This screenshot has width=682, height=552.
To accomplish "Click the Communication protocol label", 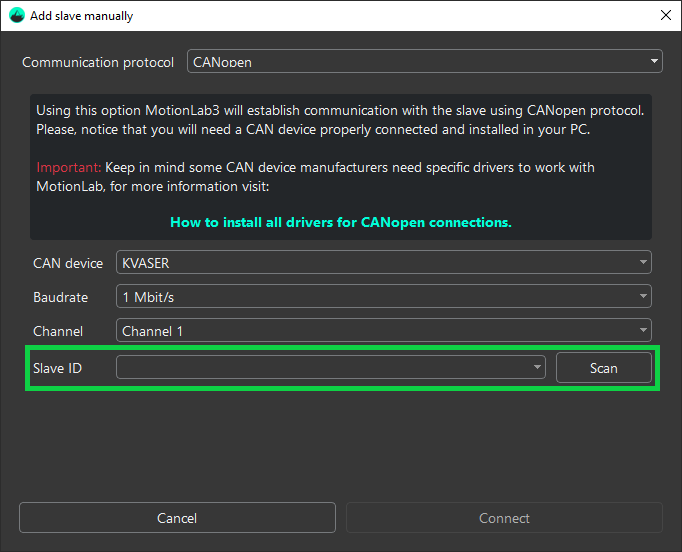I will [x=98, y=62].
